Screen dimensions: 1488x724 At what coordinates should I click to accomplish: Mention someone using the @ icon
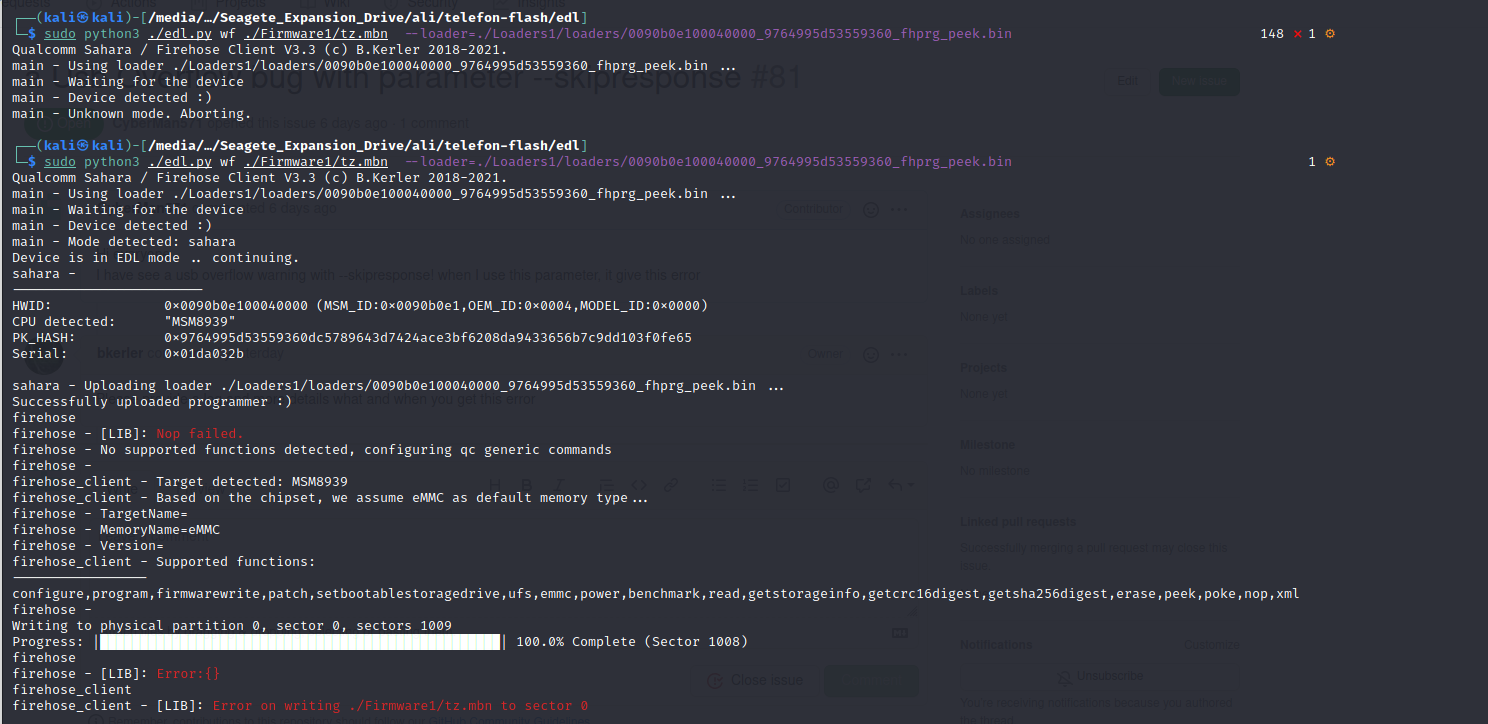coord(831,485)
